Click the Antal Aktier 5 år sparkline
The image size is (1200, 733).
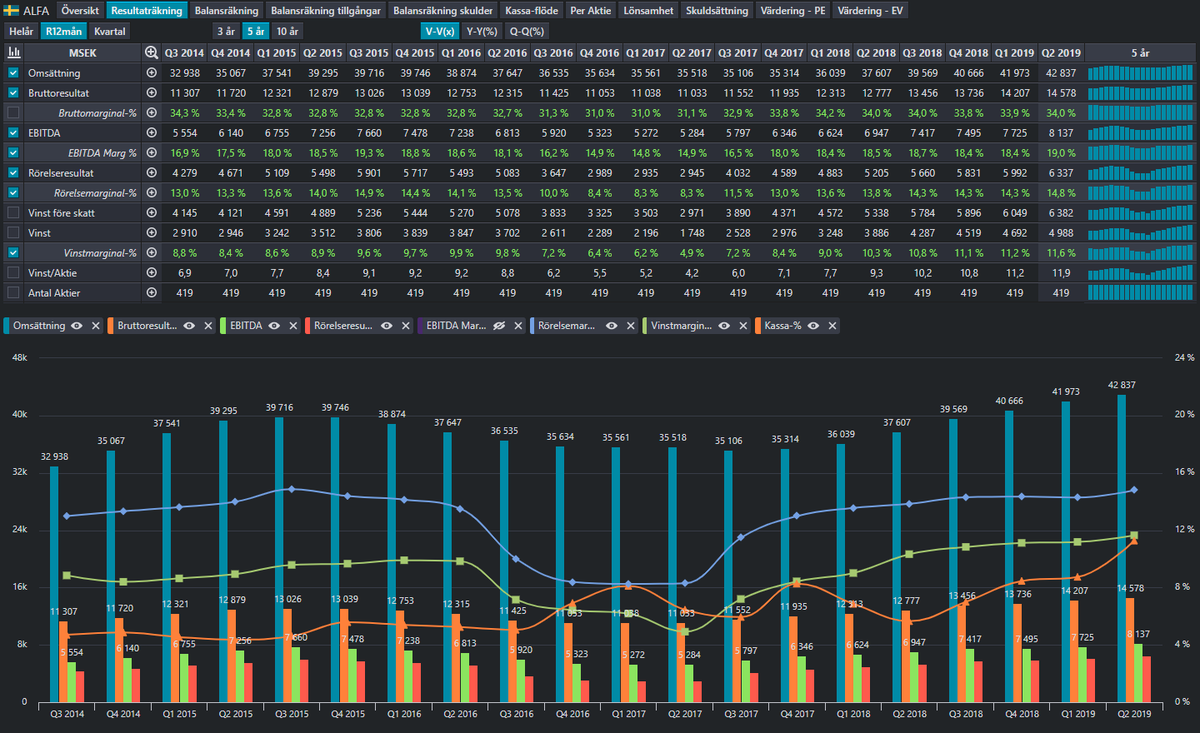(1140, 293)
